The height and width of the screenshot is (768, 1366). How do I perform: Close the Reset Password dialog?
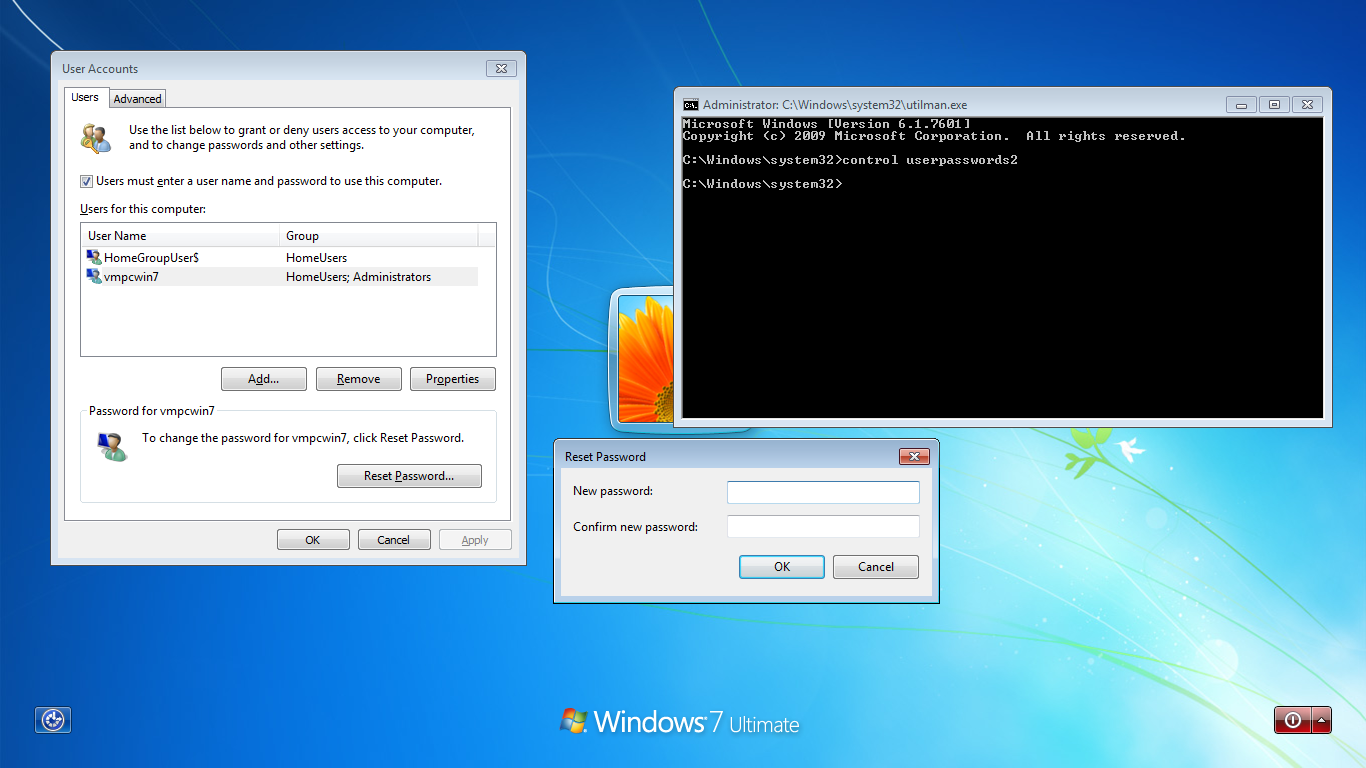(914, 457)
